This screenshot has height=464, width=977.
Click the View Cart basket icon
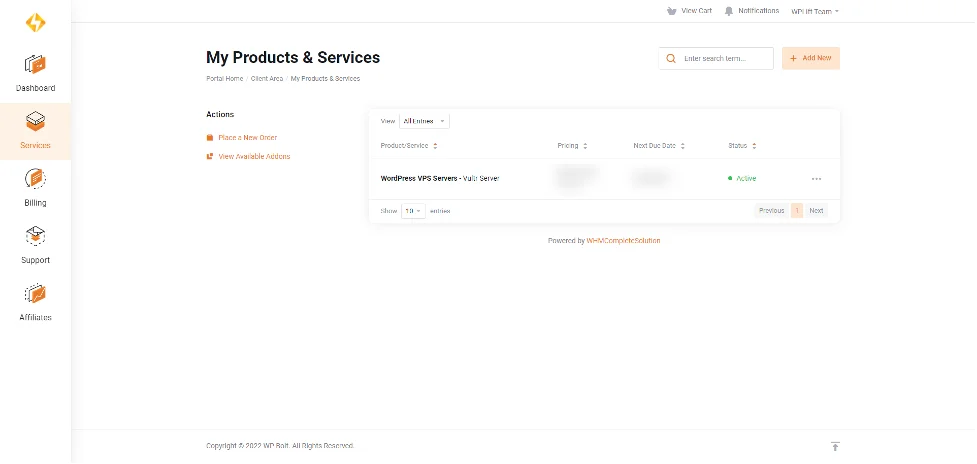671,11
